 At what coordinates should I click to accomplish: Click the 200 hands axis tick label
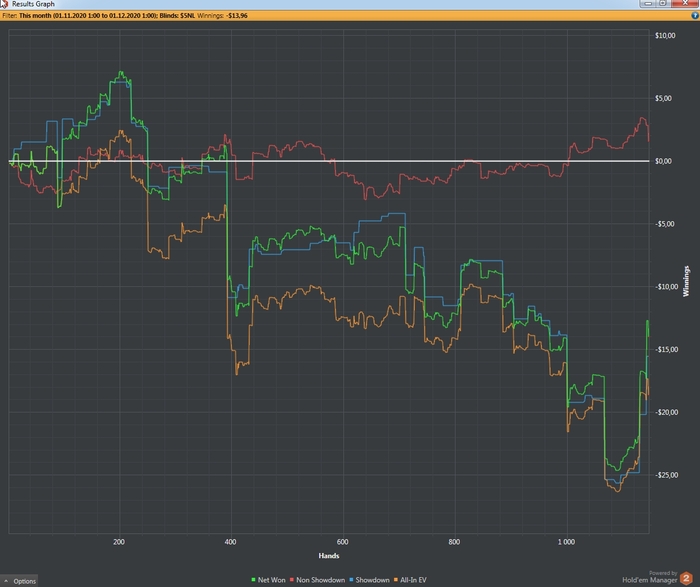pyautogui.click(x=119, y=542)
